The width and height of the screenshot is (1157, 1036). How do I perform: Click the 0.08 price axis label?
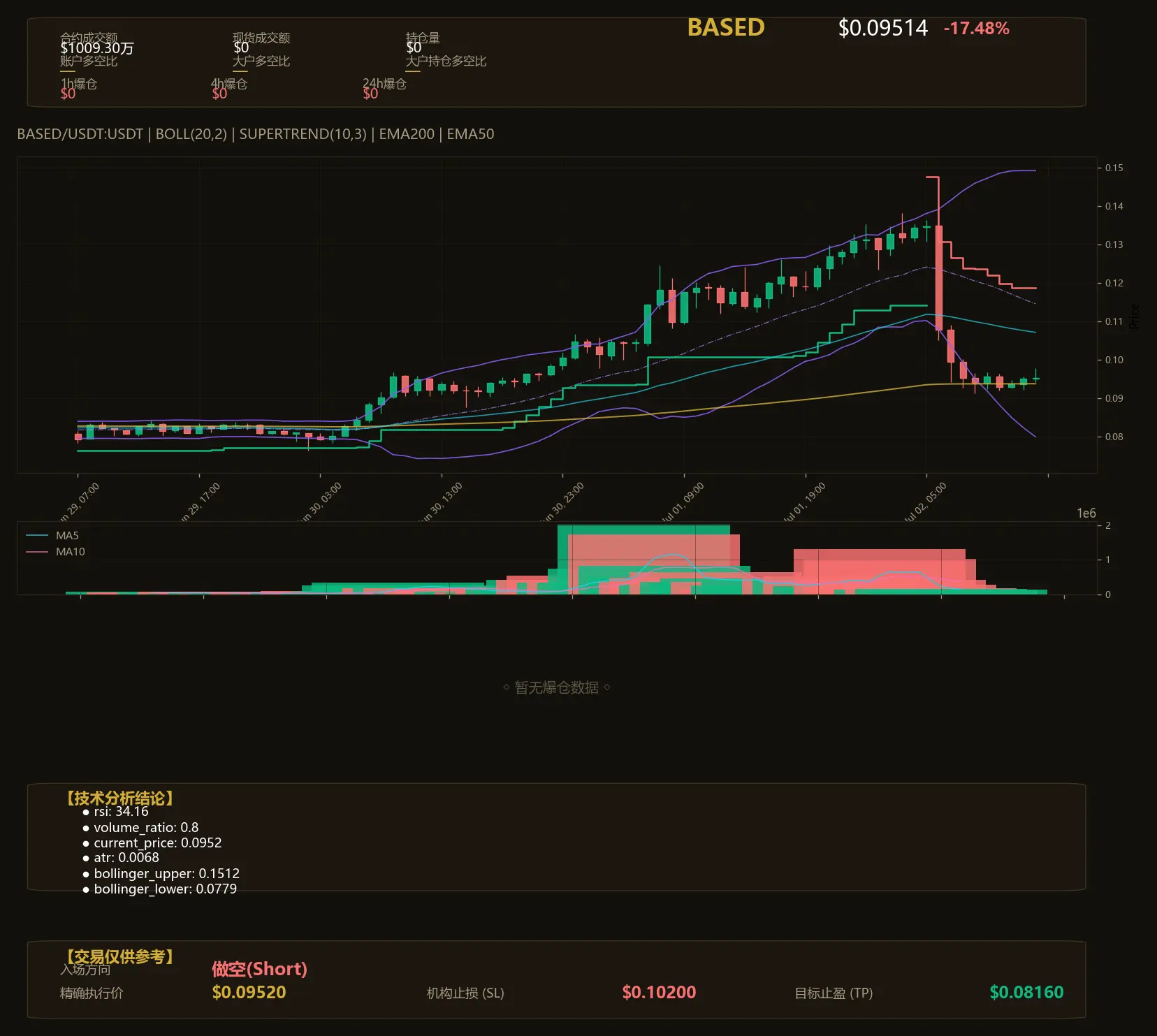point(1114,437)
